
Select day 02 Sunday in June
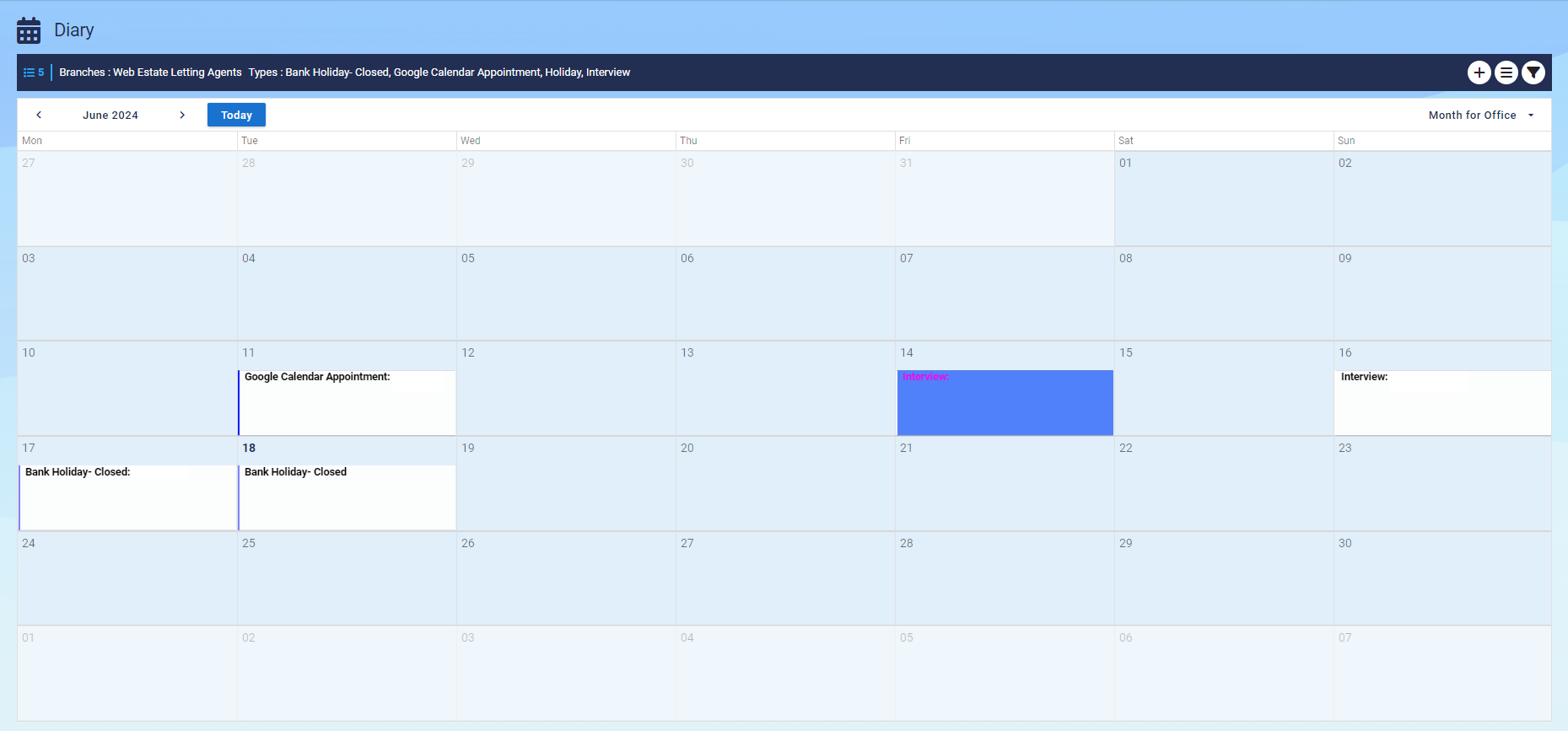point(1442,199)
